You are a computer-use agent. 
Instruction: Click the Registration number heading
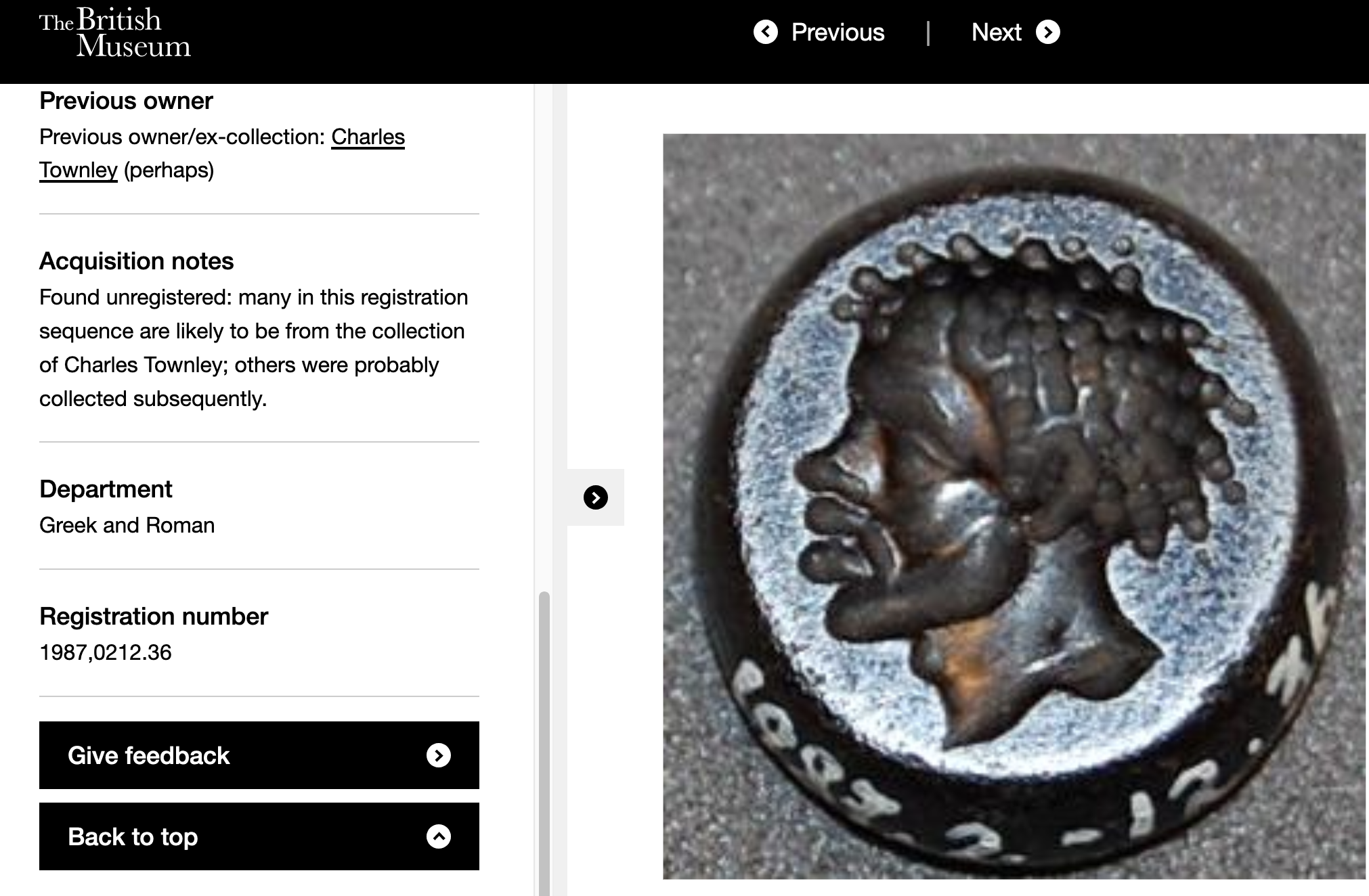point(154,617)
